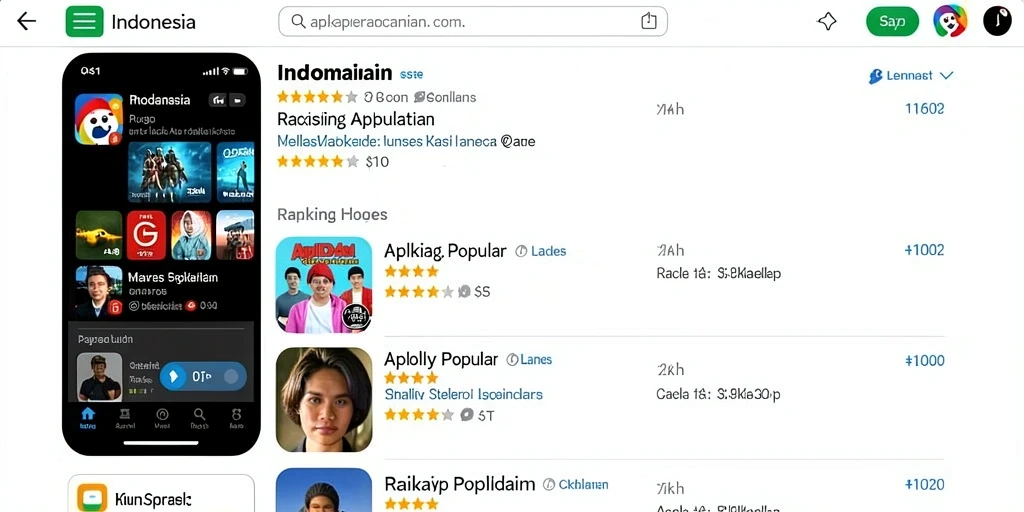This screenshot has height=512, width=1024.
Task: Open the Aplkiag Popular app thumbnail
Action: pyautogui.click(x=324, y=285)
